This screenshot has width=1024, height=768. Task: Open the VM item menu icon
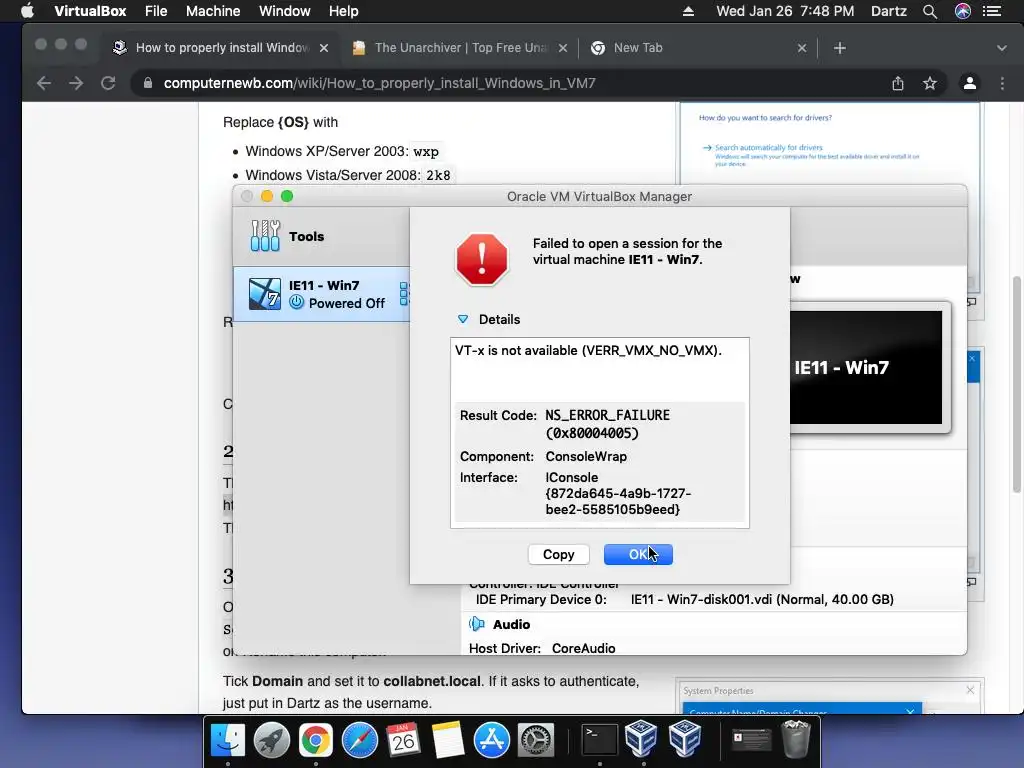point(404,294)
